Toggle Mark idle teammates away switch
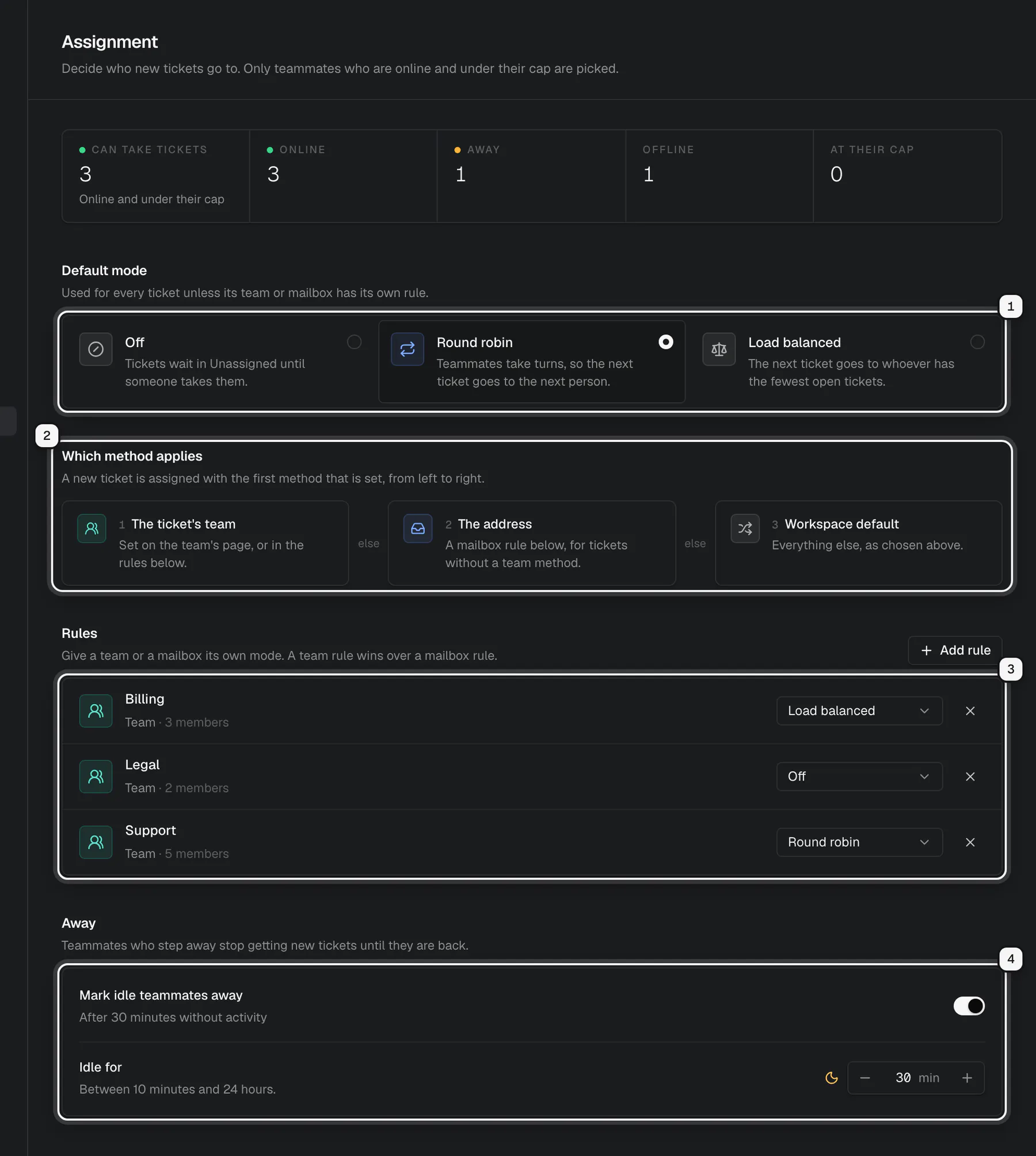Screen dimensions: 1036x1156 click(x=969, y=1006)
